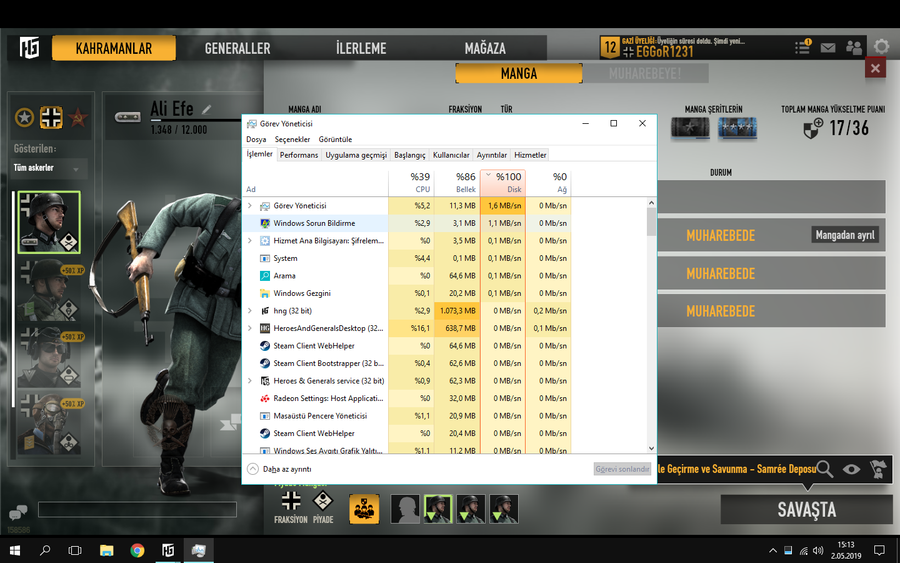The image size is (900, 563).
Task: Open the mail envelope icon
Action: tap(828, 48)
